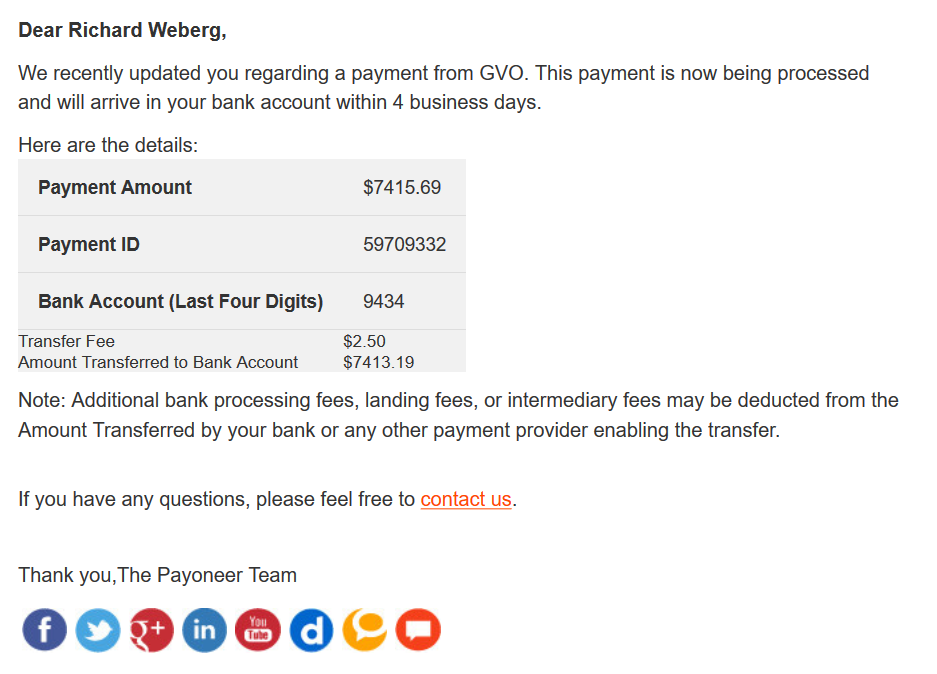Visit the LinkedIn icon link

(204, 630)
